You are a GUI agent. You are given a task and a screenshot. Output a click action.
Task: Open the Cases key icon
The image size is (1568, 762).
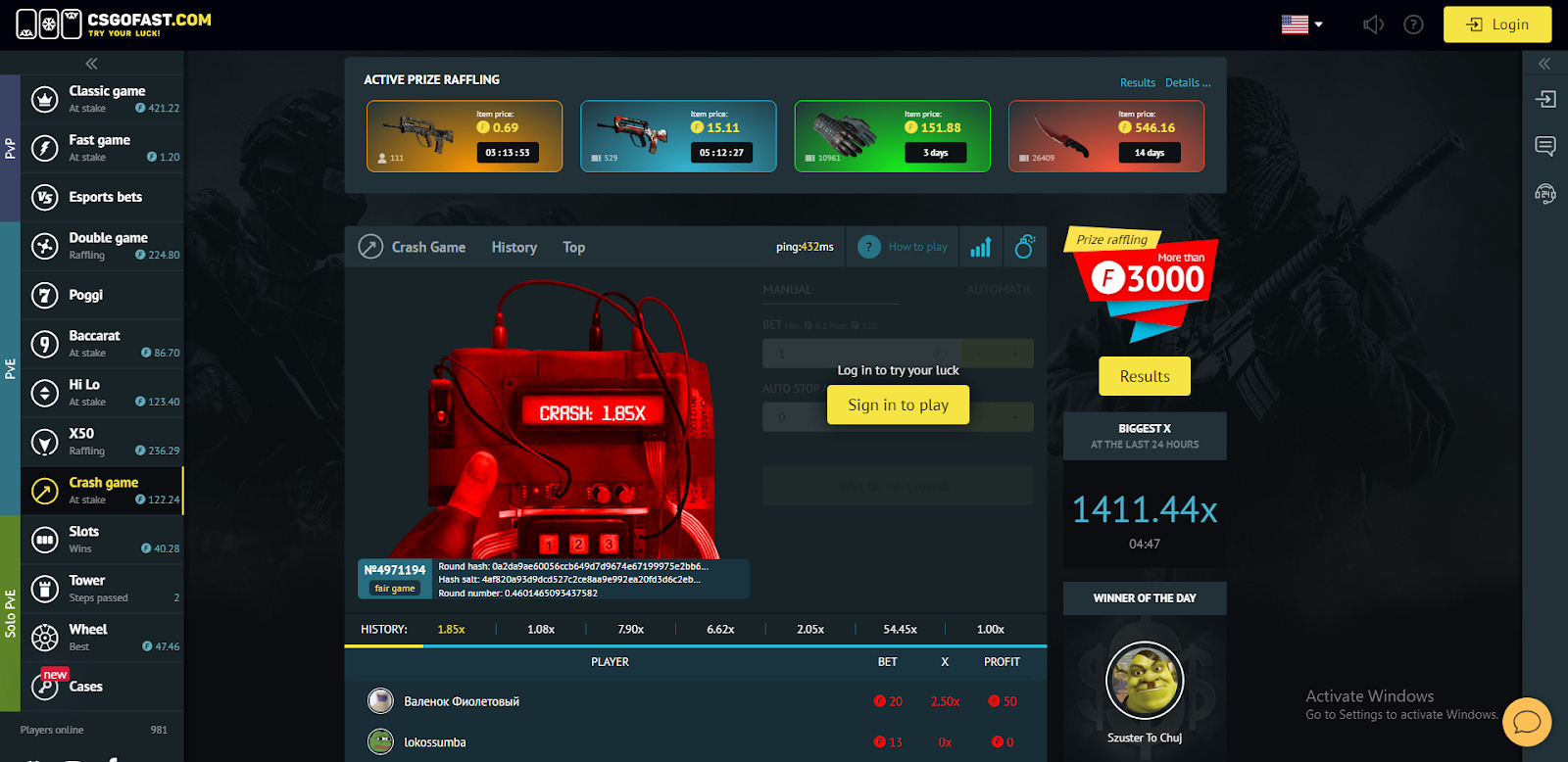pos(44,687)
